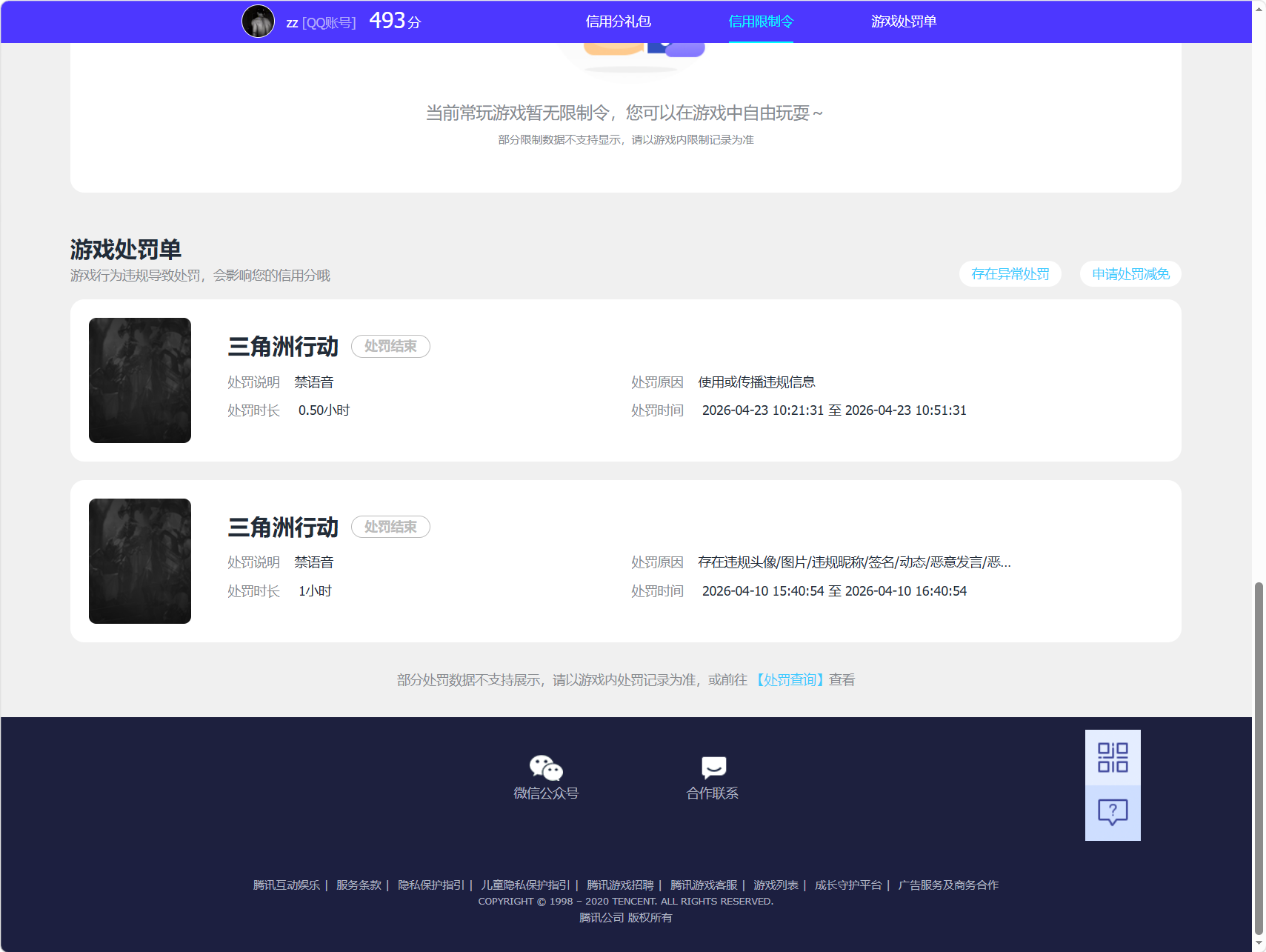This screenshot has width=1266, height=952.
Task: Click reason text 使用或传播违规信息
Action: click(x=756, y=382)
